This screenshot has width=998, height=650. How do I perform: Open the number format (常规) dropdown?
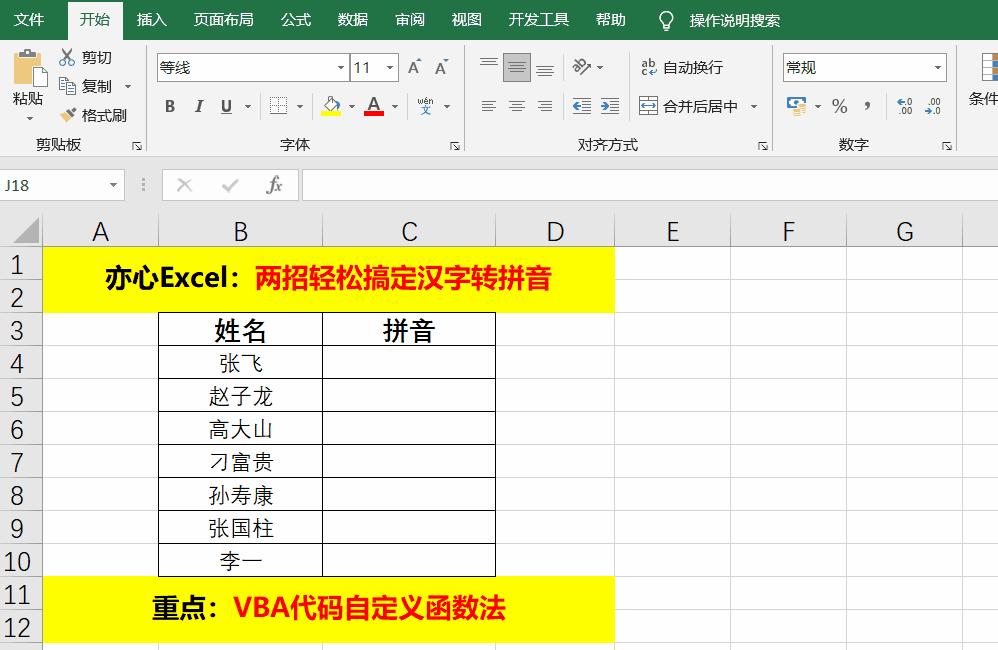[937, 67]
